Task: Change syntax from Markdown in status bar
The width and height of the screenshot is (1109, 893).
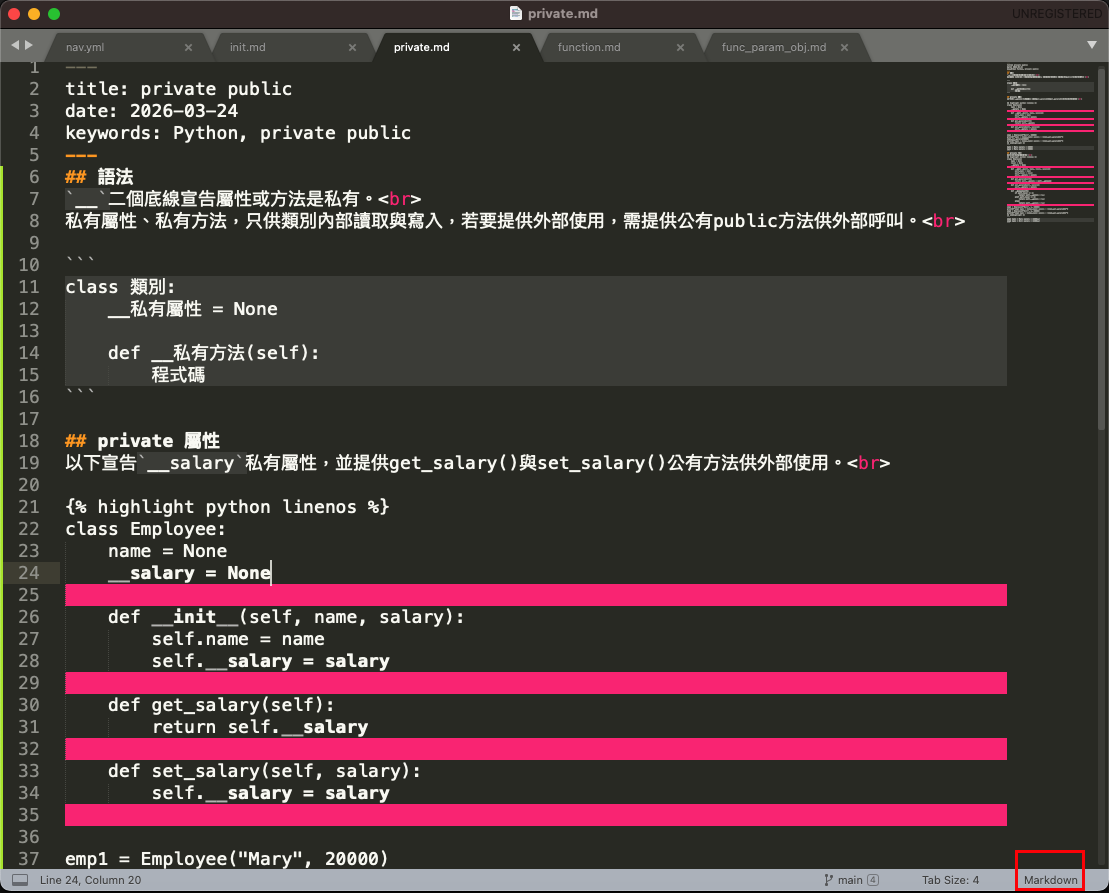Action: 1050,880
